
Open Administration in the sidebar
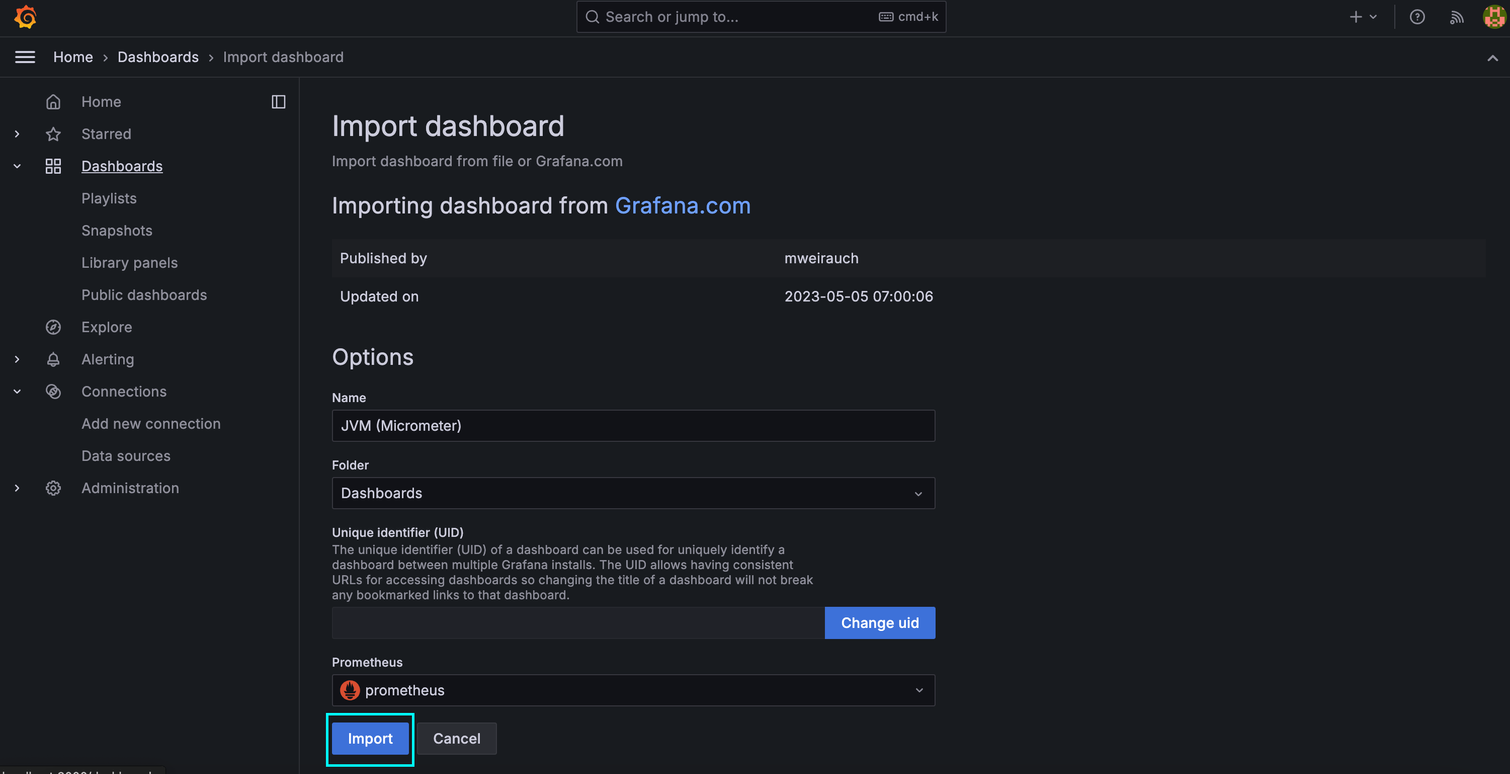130,488
